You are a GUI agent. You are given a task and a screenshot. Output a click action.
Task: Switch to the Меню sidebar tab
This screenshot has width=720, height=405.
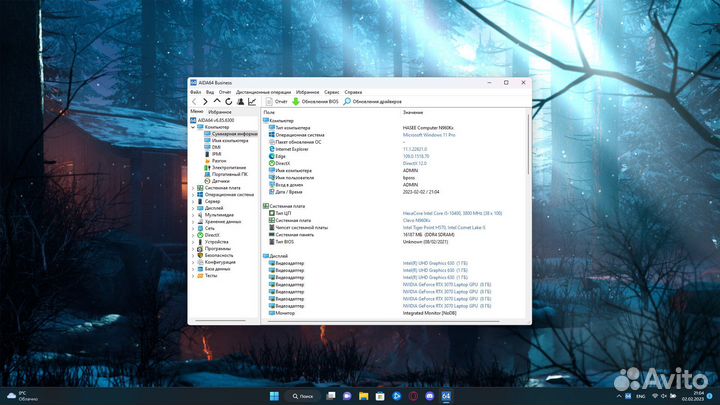tap(197, 112)
